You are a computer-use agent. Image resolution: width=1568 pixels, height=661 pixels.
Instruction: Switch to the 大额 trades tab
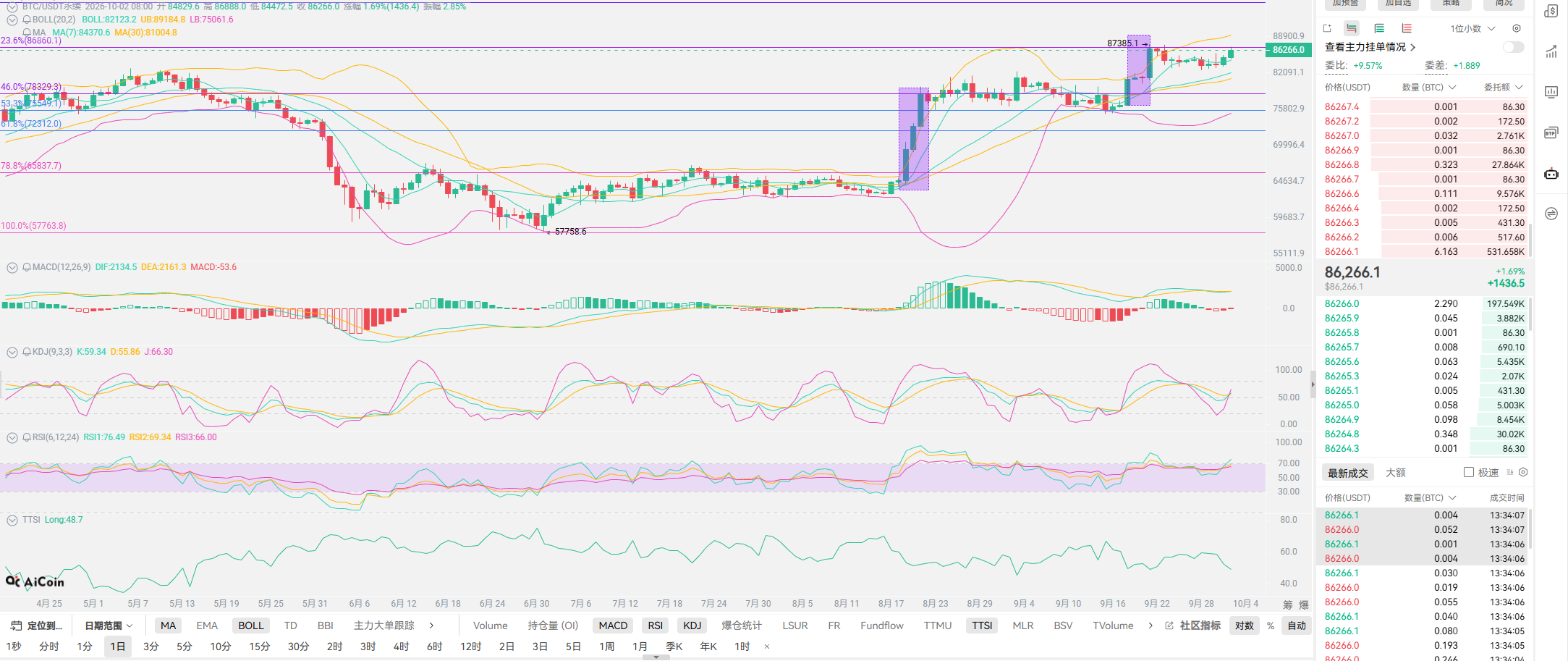[x=1396, y=473]
